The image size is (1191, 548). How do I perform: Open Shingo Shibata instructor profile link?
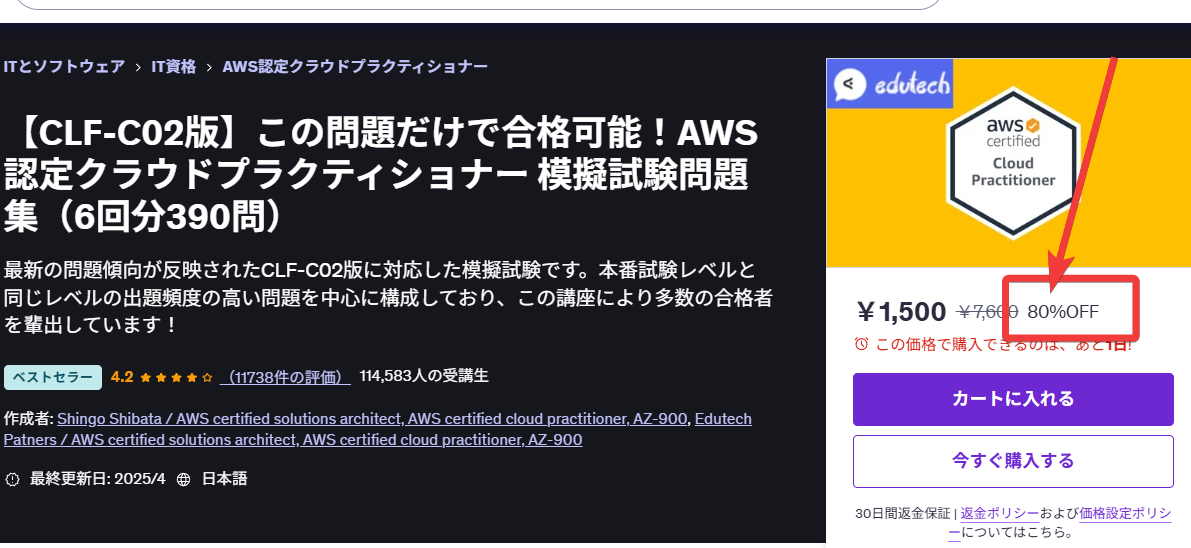pos(372,419)
